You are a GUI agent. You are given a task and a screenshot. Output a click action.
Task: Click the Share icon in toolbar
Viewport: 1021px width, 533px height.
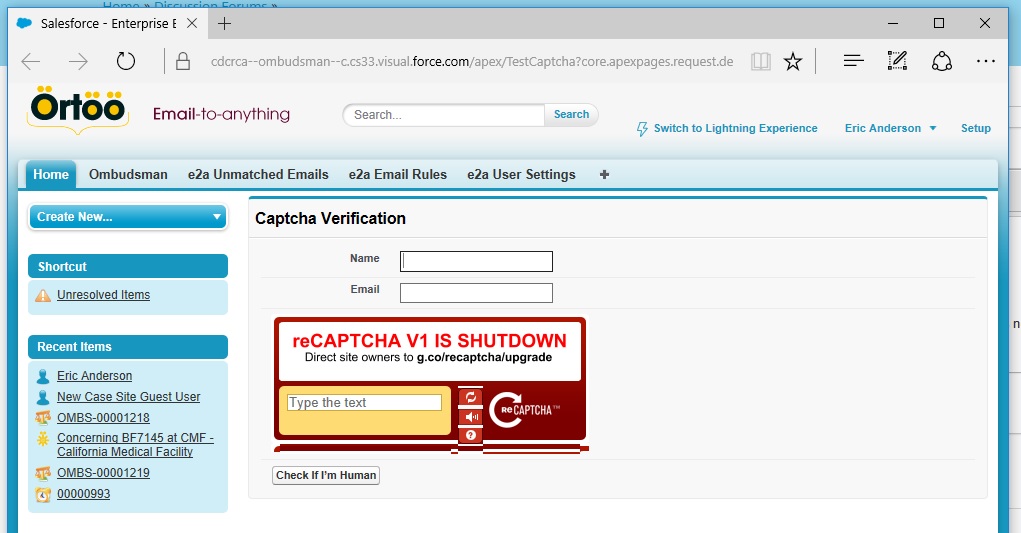[x=942, y=61]
